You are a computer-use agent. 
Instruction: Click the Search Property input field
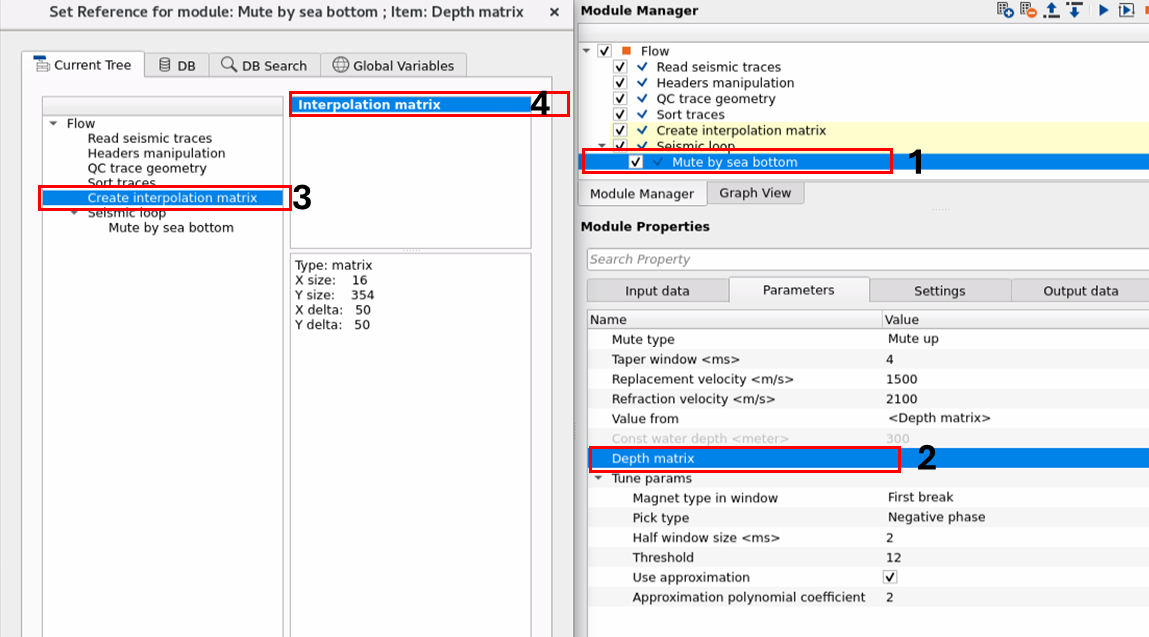click(x=866, y=259)
